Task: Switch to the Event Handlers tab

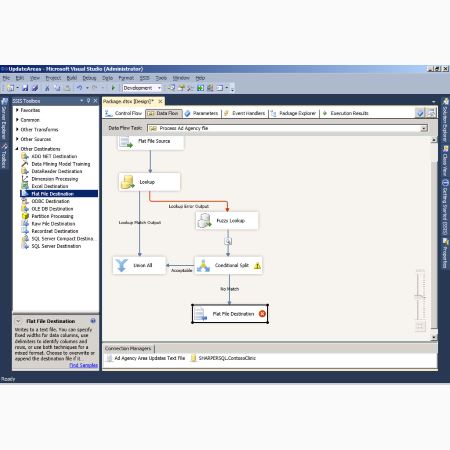Action: (x=245, y=113)
